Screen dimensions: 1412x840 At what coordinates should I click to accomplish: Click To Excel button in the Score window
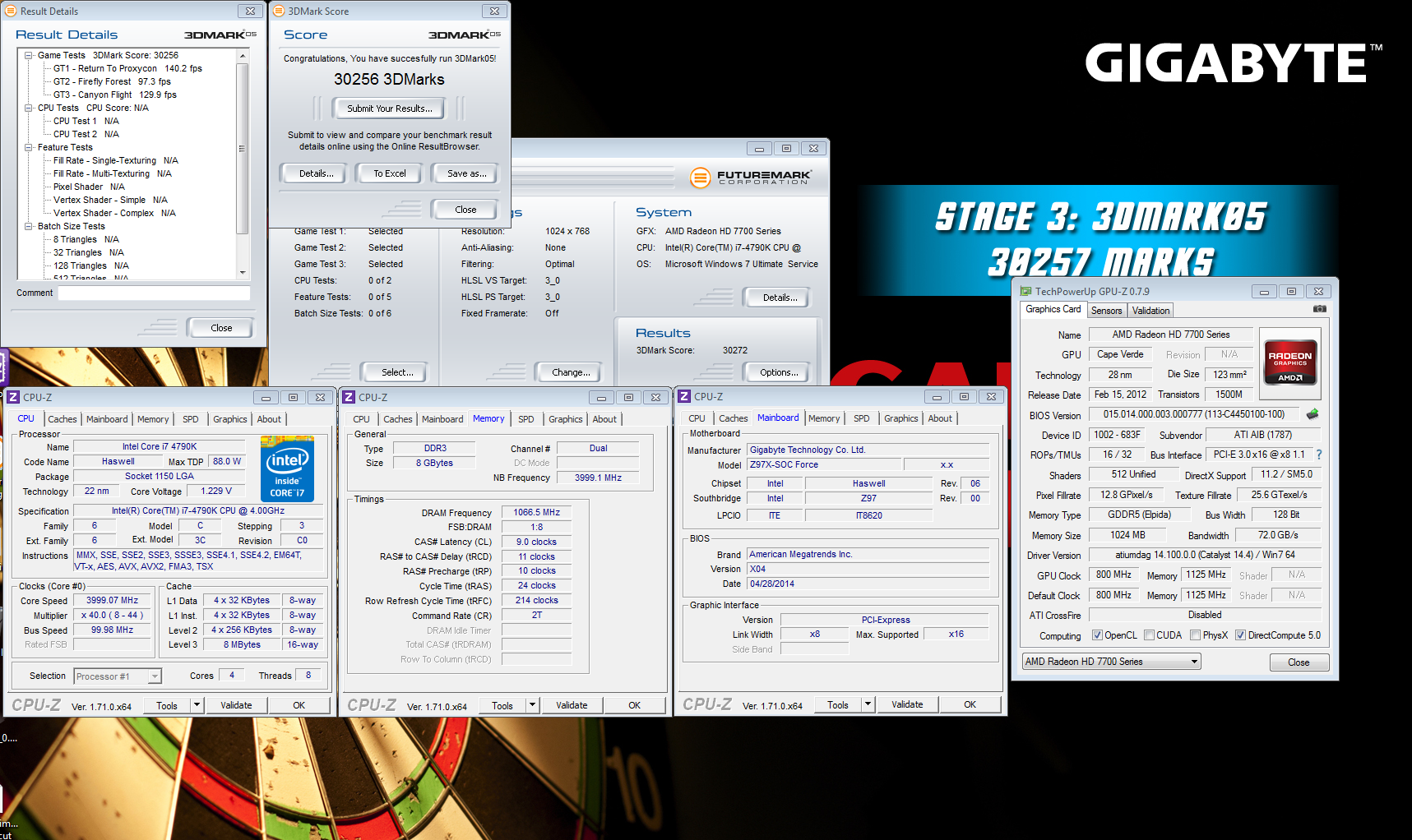pyautogui.click(x=390, y=173)
